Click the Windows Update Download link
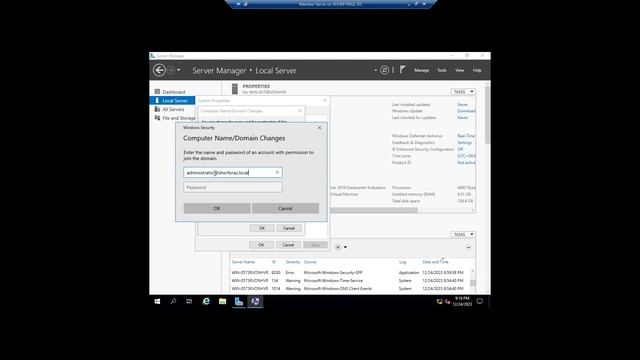The width and height of the screenshot is (640, 360). point(466,111)
